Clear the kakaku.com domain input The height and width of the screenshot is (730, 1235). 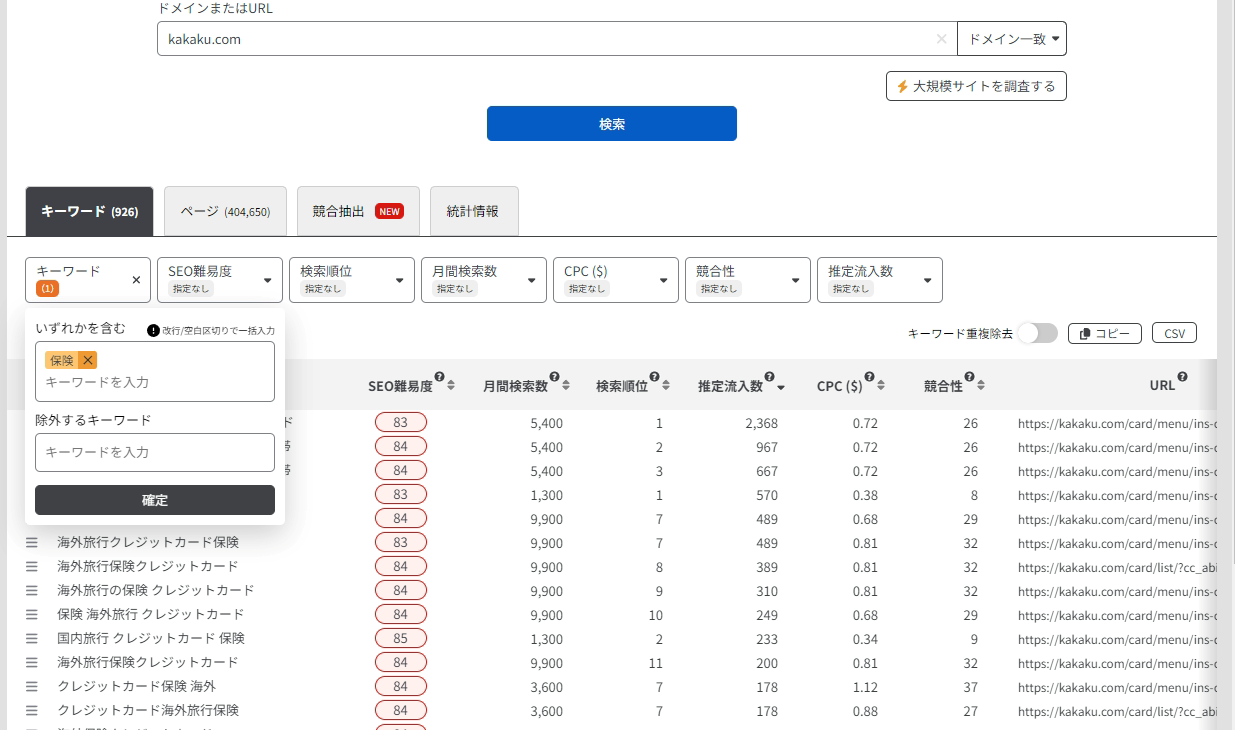[x=941, y=39]
